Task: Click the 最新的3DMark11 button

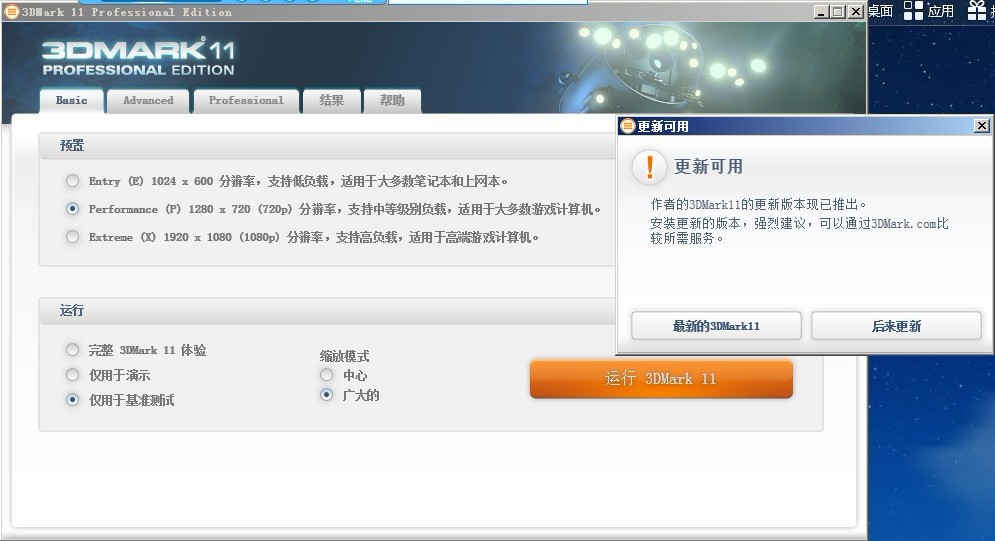Action: (716, 326)
